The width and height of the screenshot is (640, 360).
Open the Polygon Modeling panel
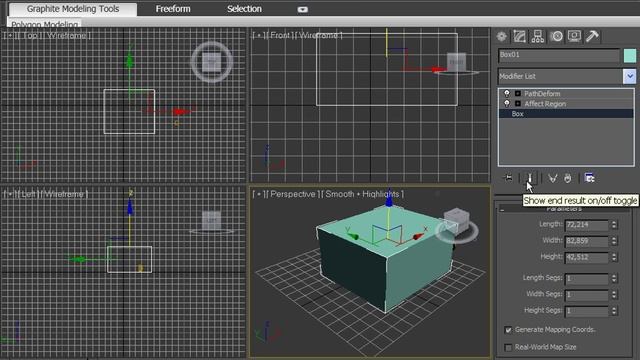[x=44, y=24]
